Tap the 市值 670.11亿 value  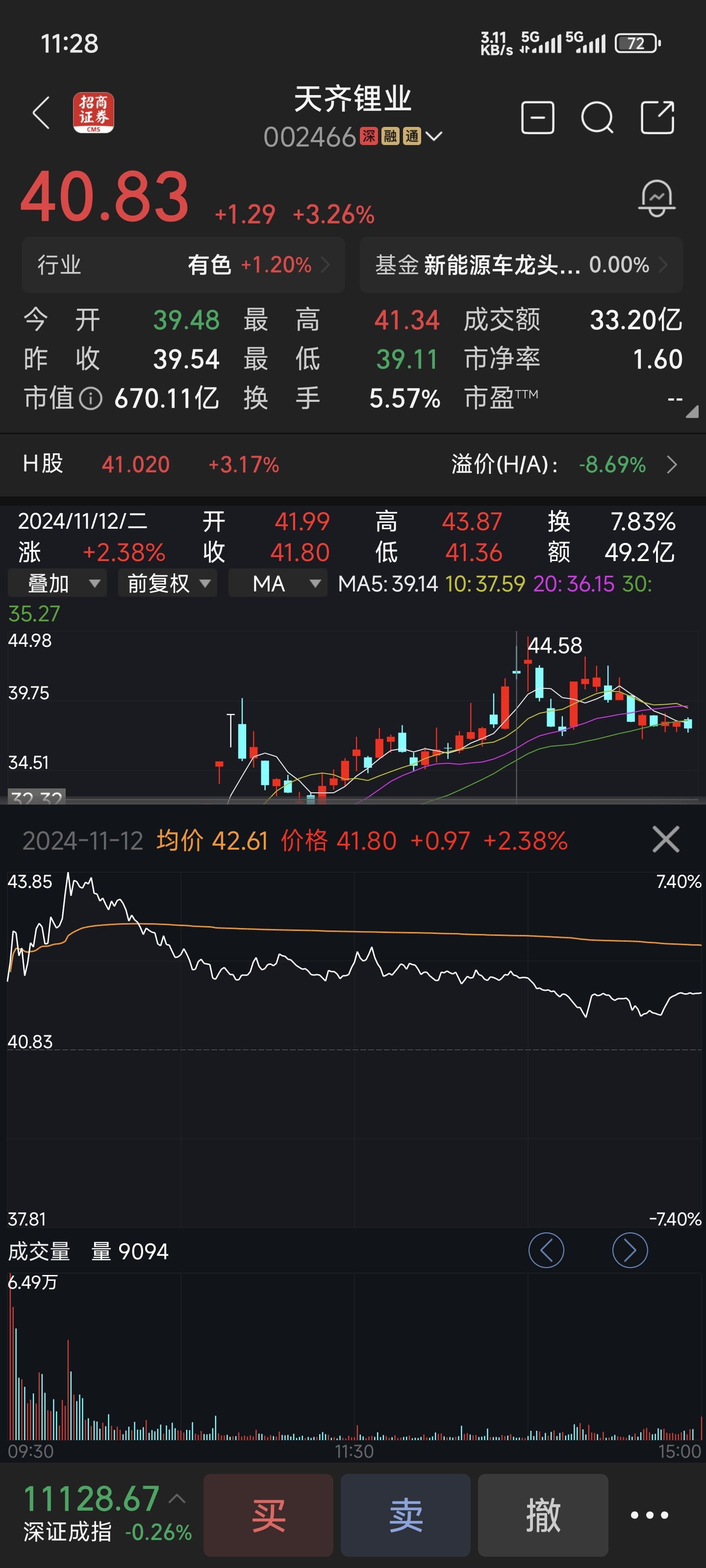pos(166,399)
